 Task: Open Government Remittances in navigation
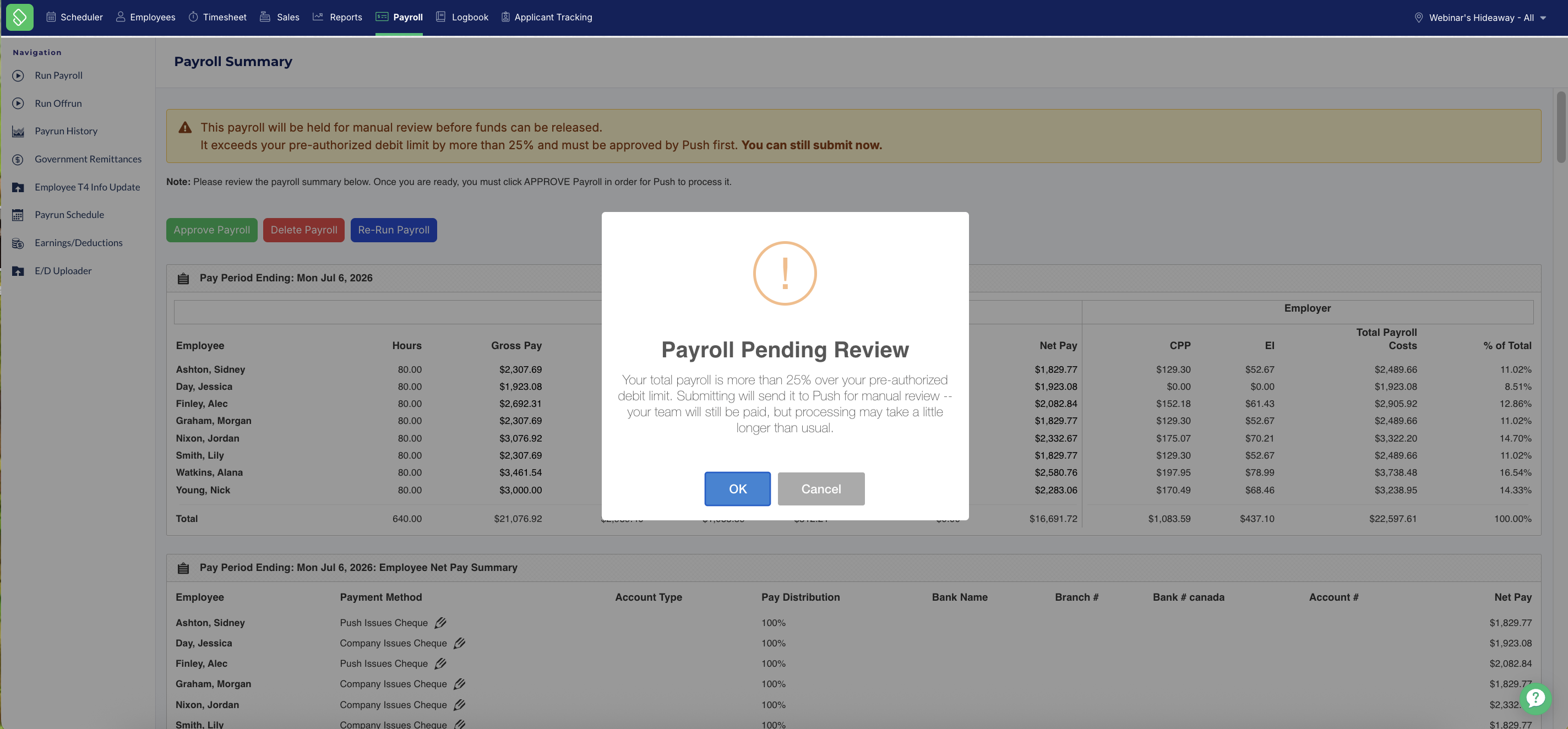[88, 160]
